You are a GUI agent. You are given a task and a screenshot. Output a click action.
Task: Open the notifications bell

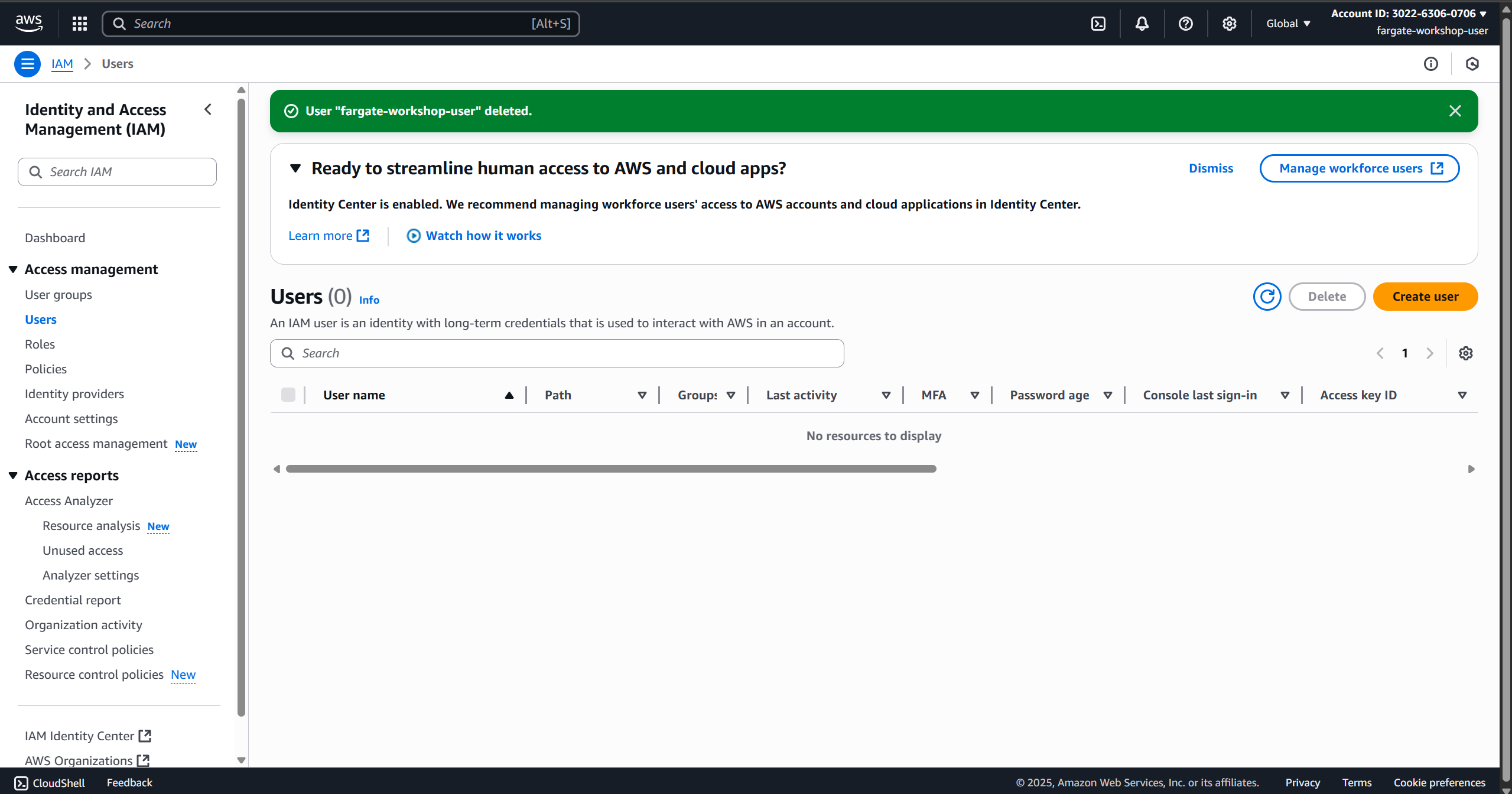pos(1142,24)
